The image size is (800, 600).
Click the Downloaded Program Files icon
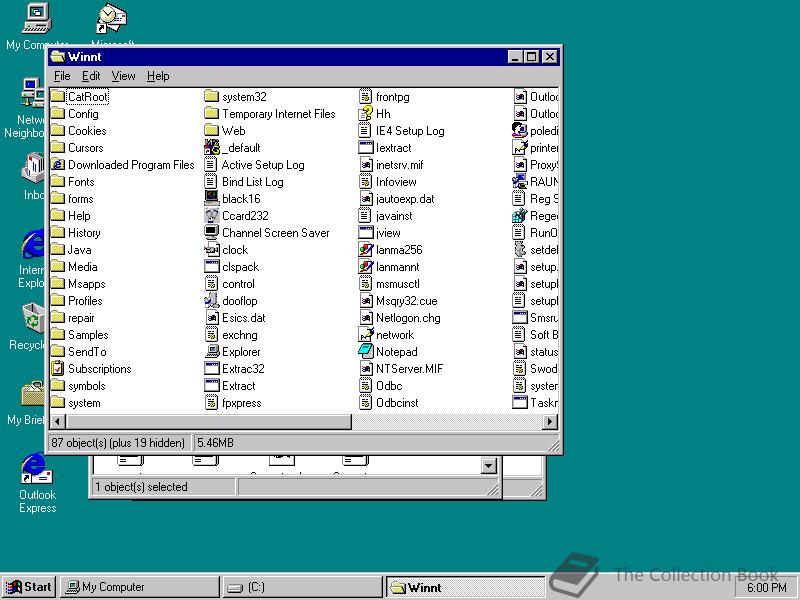58,164
